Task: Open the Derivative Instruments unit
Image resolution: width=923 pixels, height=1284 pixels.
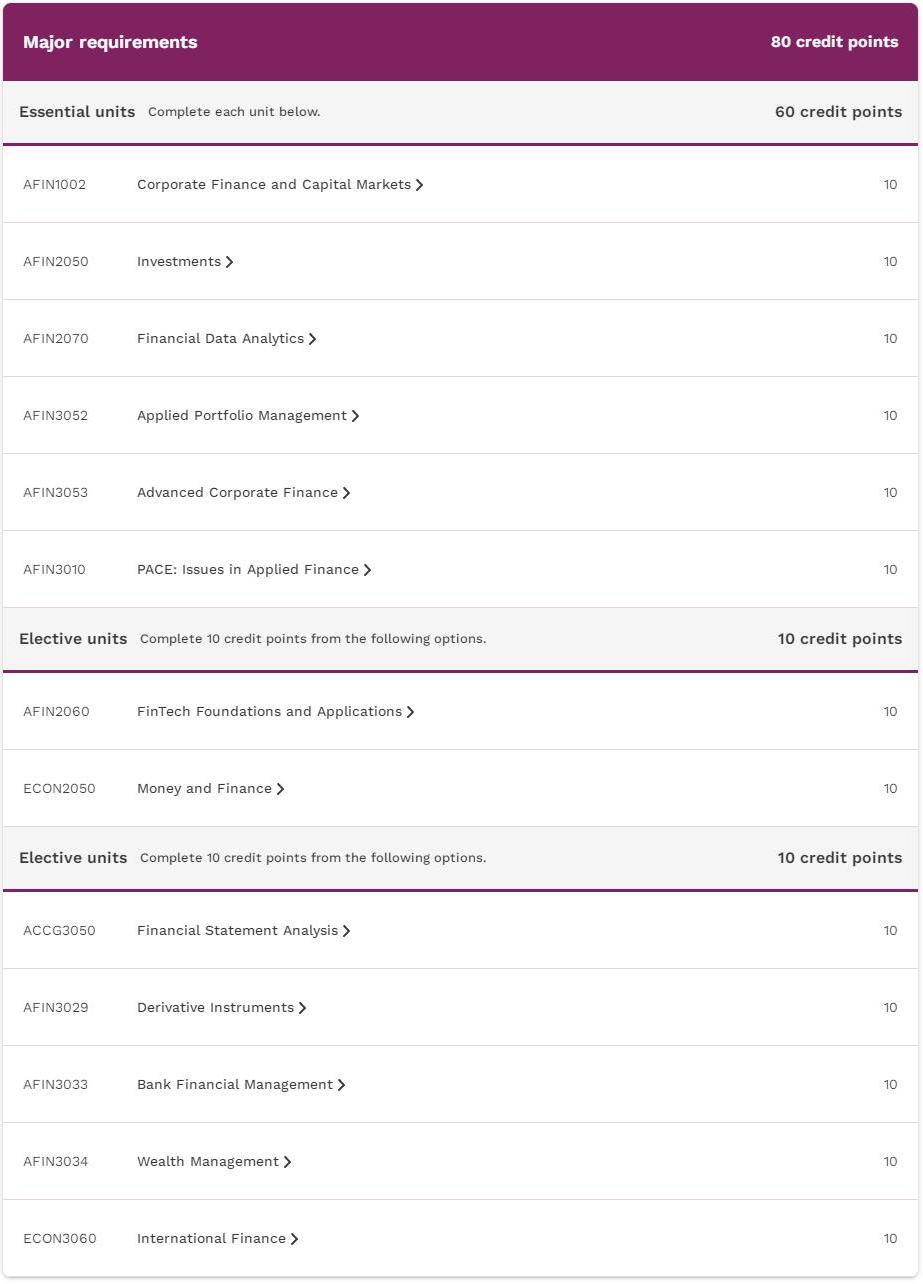Action: click(221, 1008)
